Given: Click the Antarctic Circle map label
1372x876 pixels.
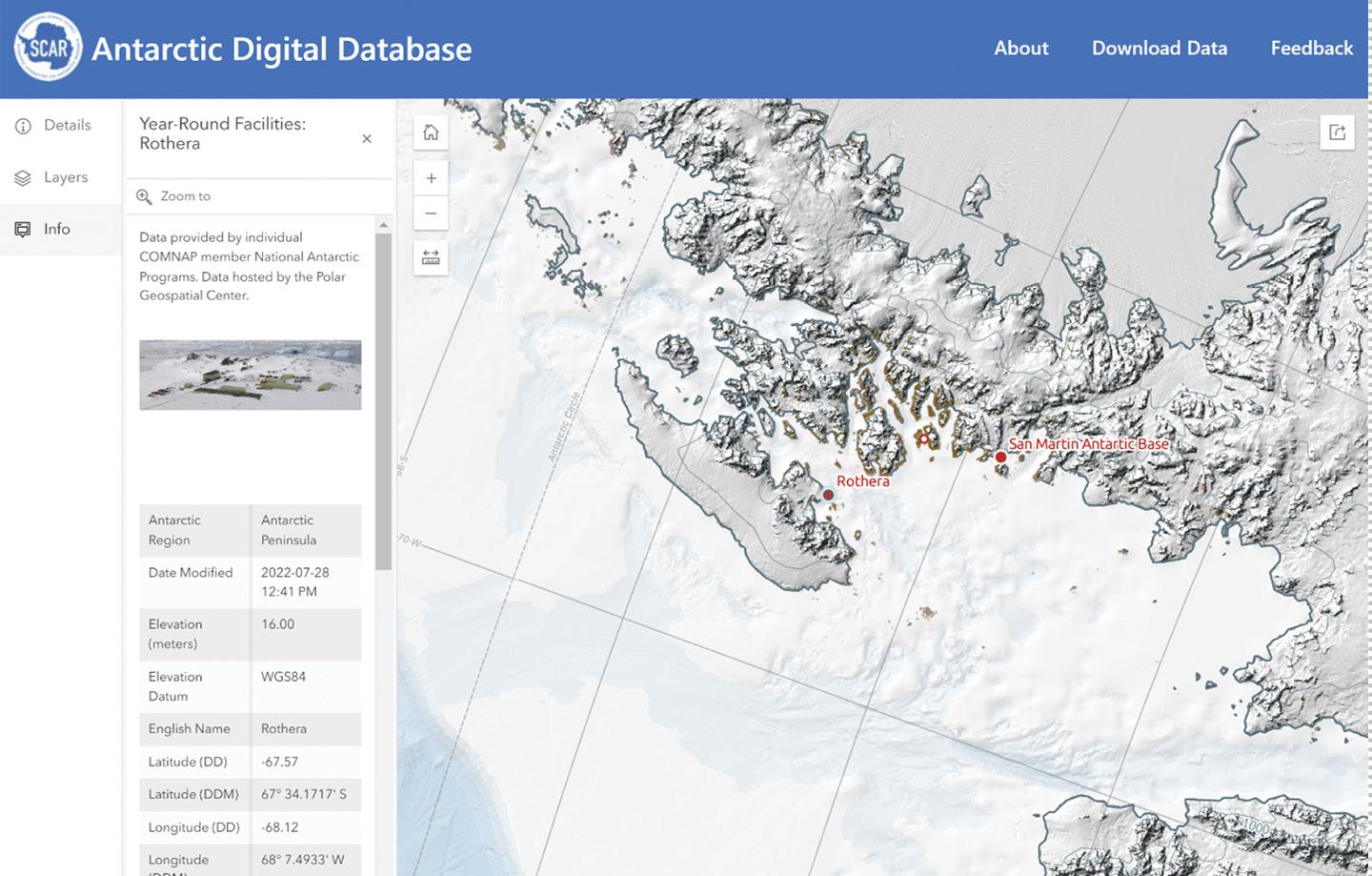Looking at the screenshot, I should (564, 427).
